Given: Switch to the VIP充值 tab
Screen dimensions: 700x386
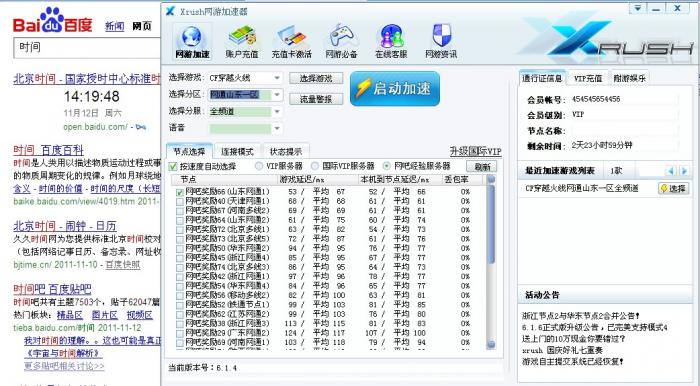Looking at the screenshot, I should pos(588,78).
